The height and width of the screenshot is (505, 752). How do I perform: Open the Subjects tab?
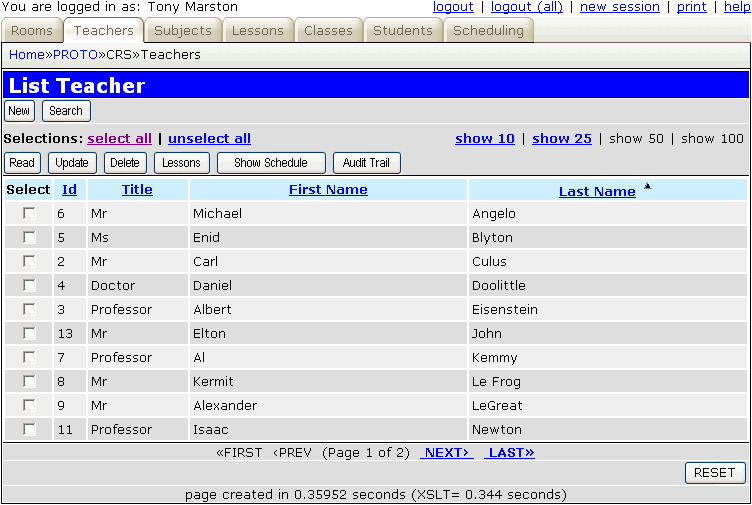pos(183,31)
